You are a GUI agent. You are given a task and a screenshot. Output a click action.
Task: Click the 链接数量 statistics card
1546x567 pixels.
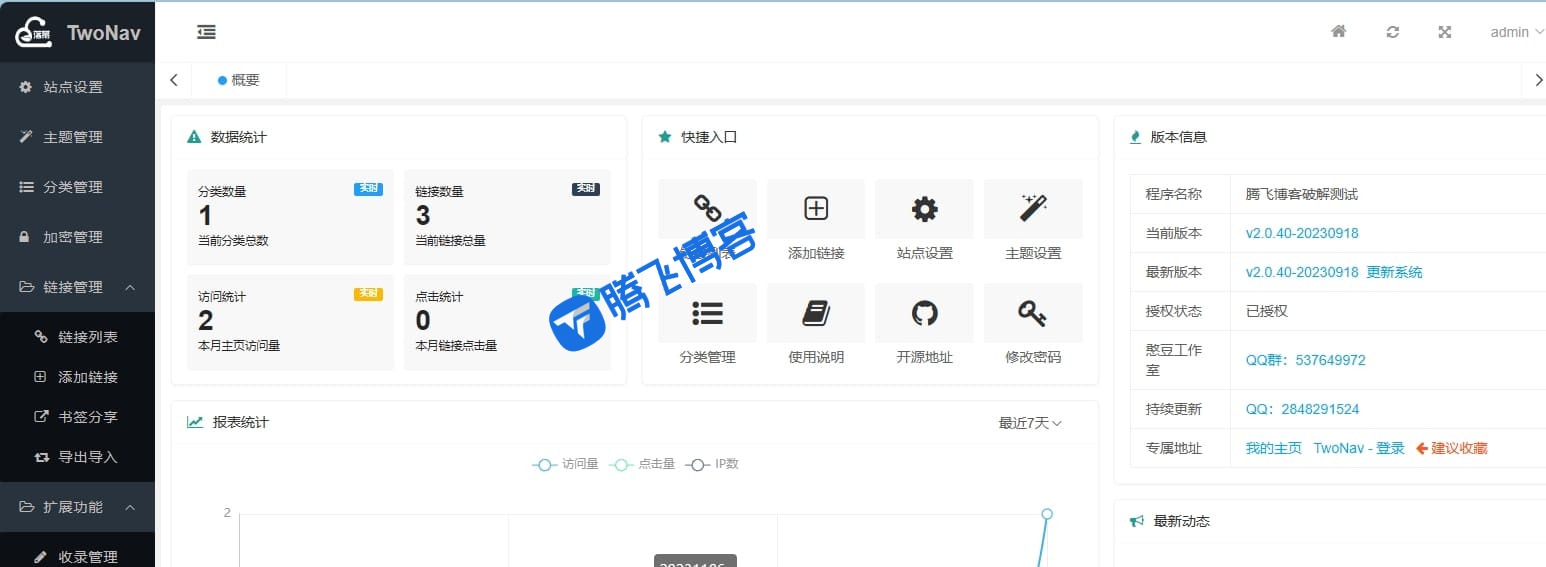[507, 217]
